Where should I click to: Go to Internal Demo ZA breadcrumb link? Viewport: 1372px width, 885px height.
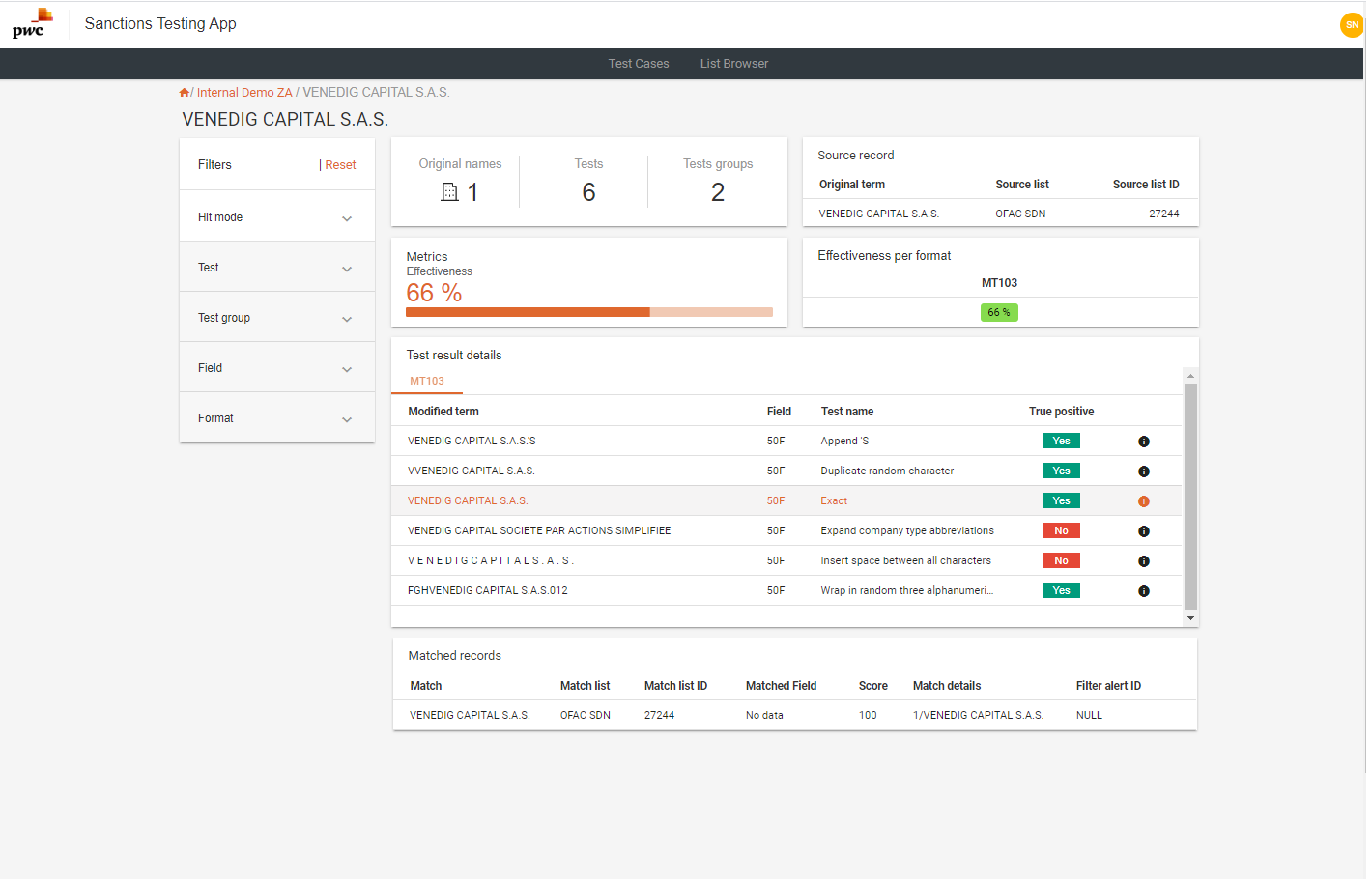coord(243,93)
